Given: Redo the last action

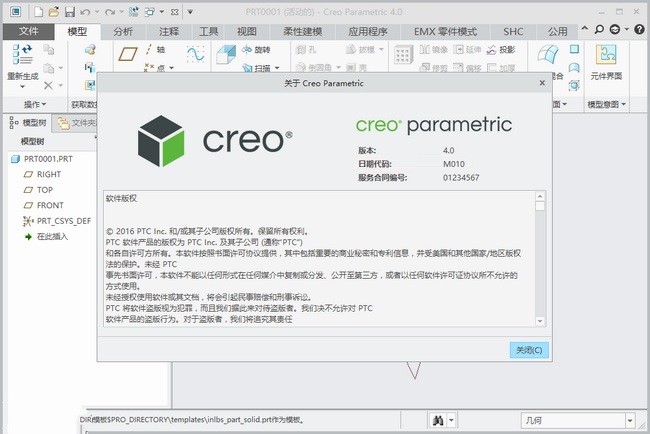Looking at the screenshot, I should click(110, 12).
